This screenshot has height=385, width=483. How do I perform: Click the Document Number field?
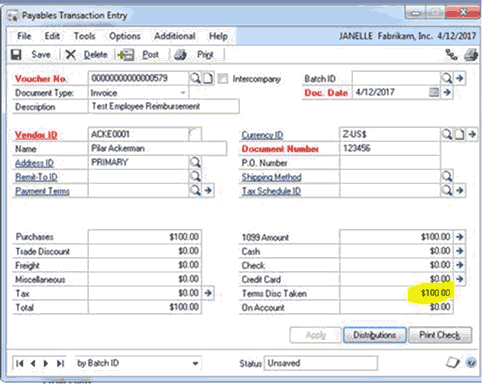pyautogui.click(x=390, y=148)
